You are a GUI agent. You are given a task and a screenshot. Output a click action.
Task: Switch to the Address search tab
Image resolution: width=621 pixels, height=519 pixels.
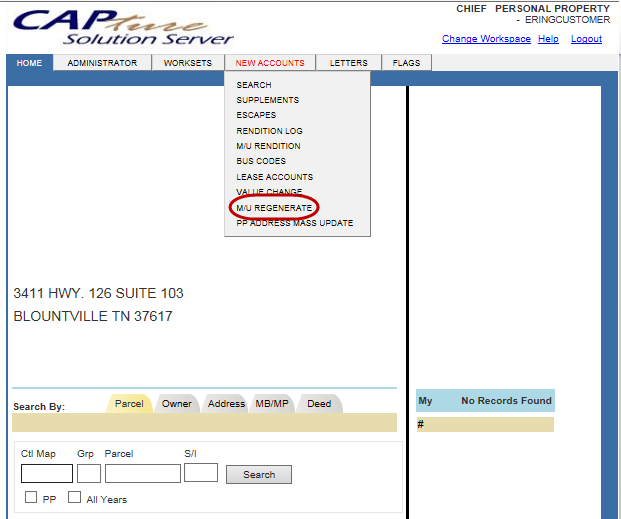(226, 404)
